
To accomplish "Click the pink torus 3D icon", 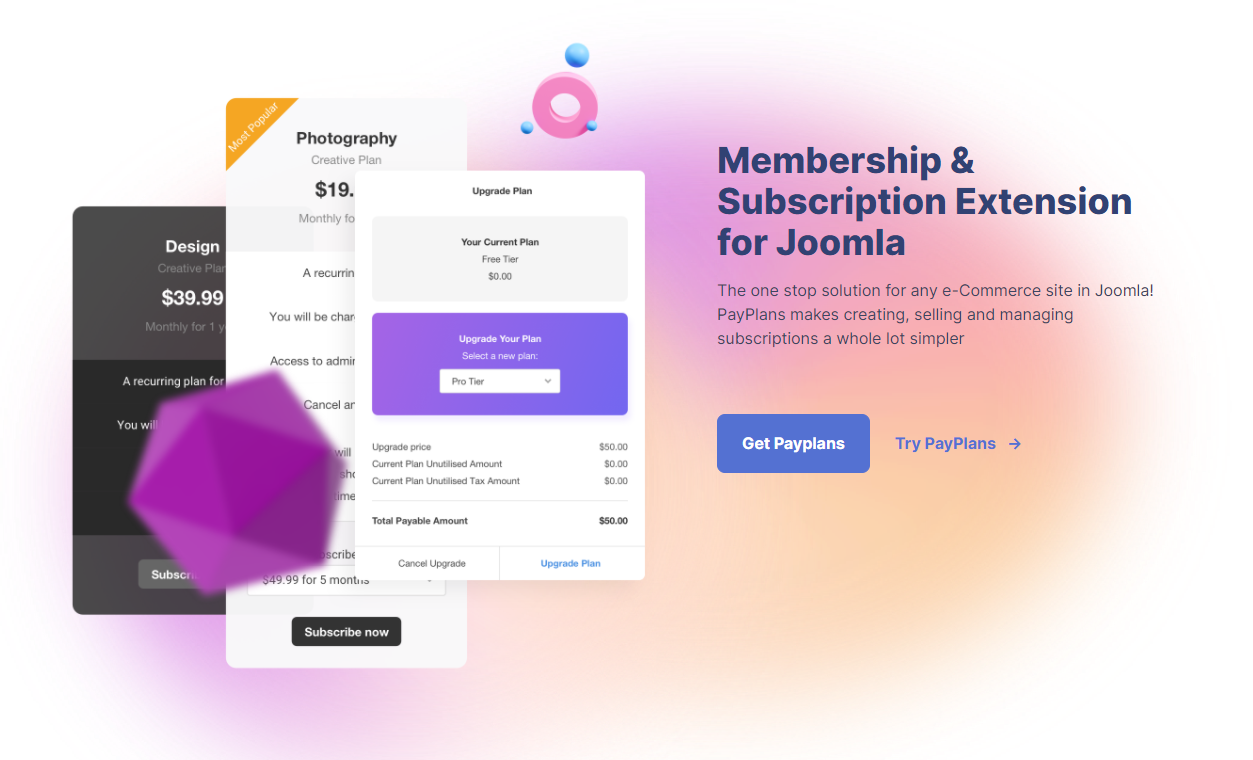I will click(565, 105).
